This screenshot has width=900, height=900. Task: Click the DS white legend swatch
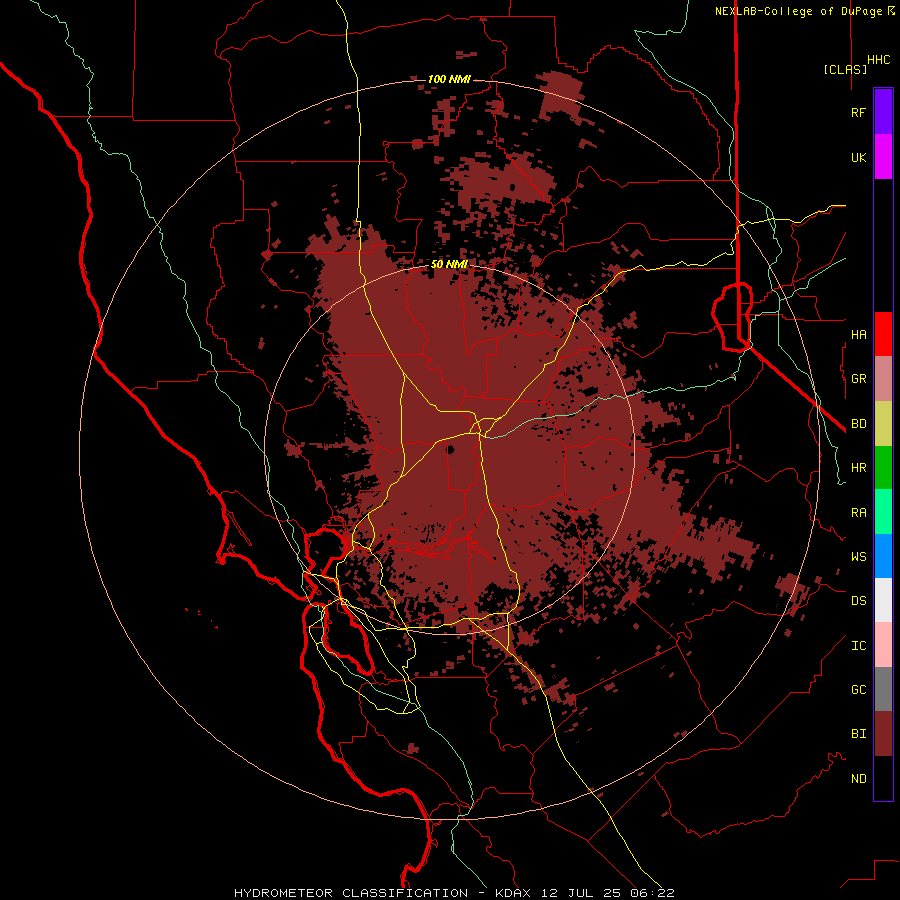coord(883,600)
